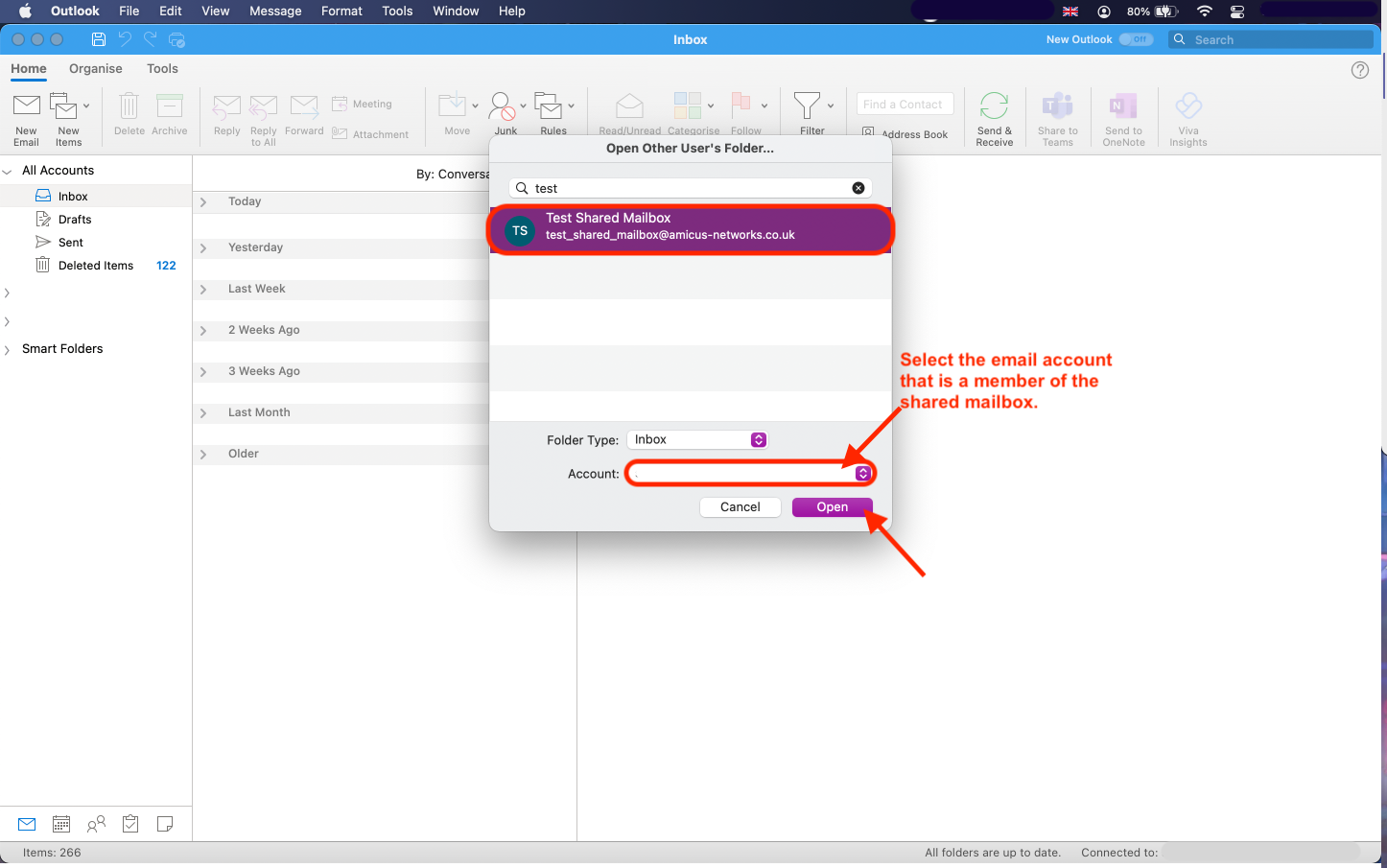Switch to People view in bottom bar
Screen dimensions: 1387x868
click(x=96, y=824)
